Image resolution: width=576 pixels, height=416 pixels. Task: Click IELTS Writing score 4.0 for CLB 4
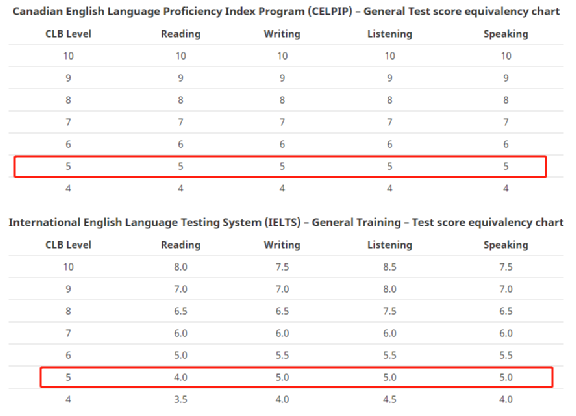click(282, 399)
